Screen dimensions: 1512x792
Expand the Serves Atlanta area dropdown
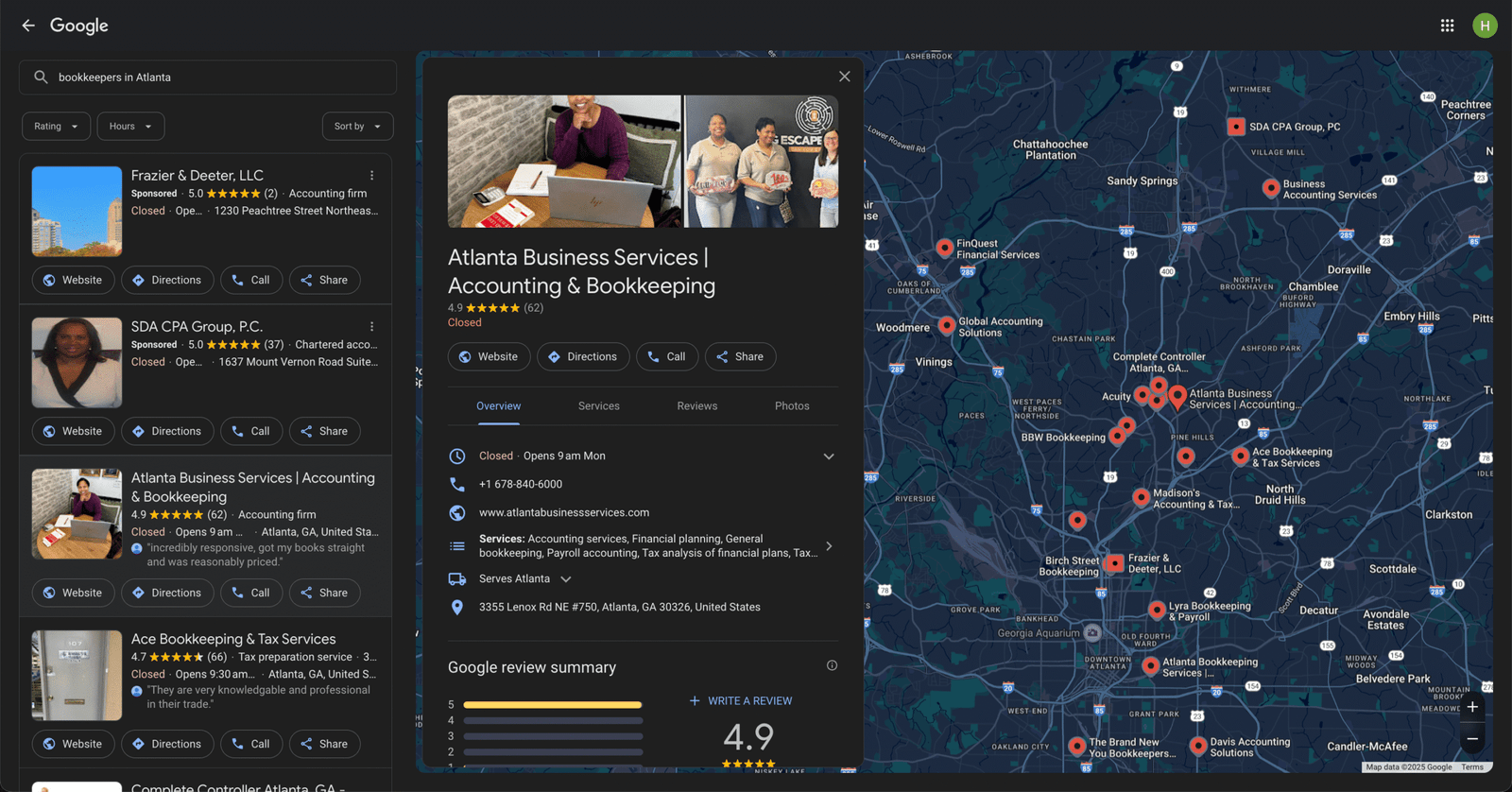[566, 579]
